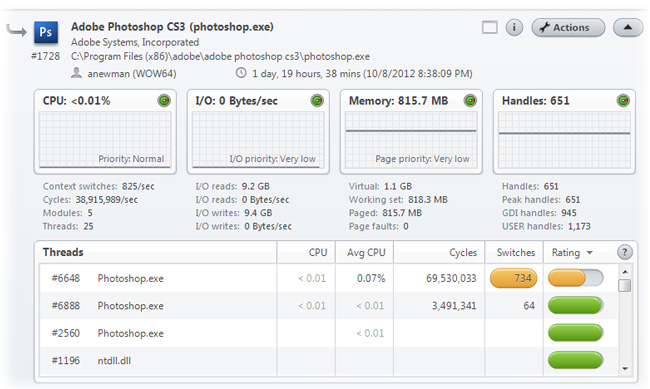Click the green rating bar for ntdll.dll thread

[575, 360]
